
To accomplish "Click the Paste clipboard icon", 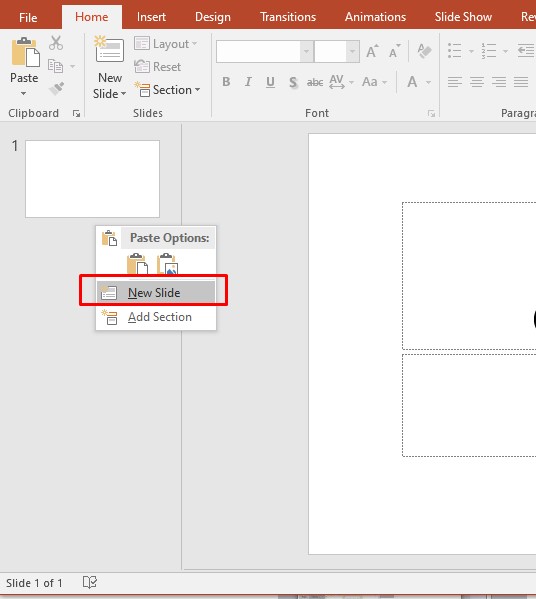I will pos(25,52).
